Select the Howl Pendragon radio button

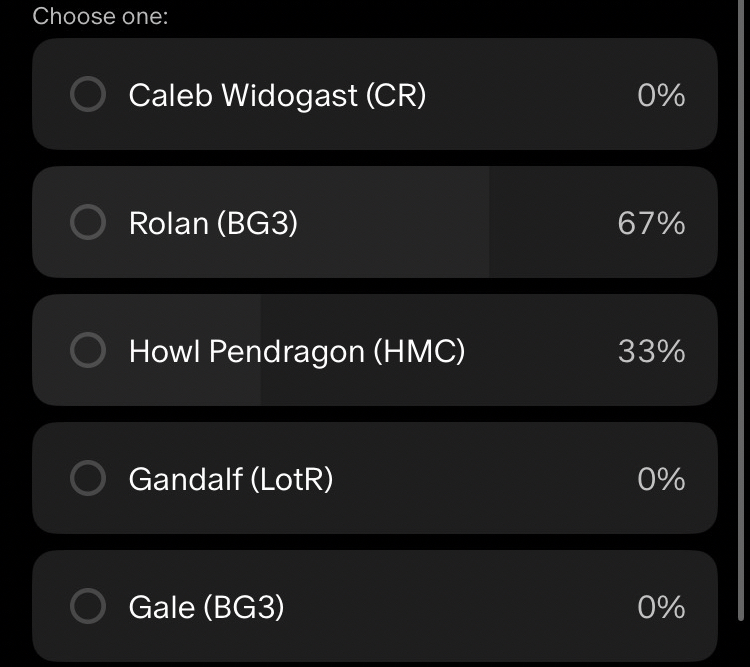coord(87,350)
